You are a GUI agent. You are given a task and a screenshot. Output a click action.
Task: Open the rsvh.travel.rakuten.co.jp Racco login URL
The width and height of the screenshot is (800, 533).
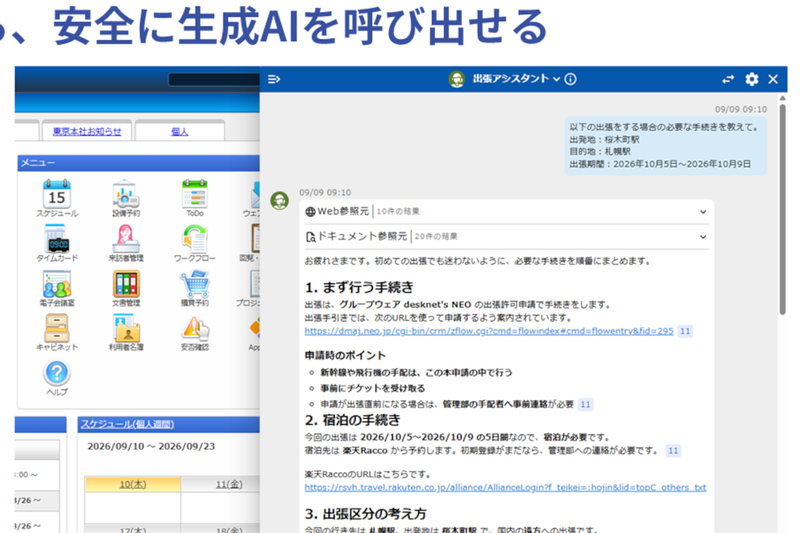(x=505, y=488)
